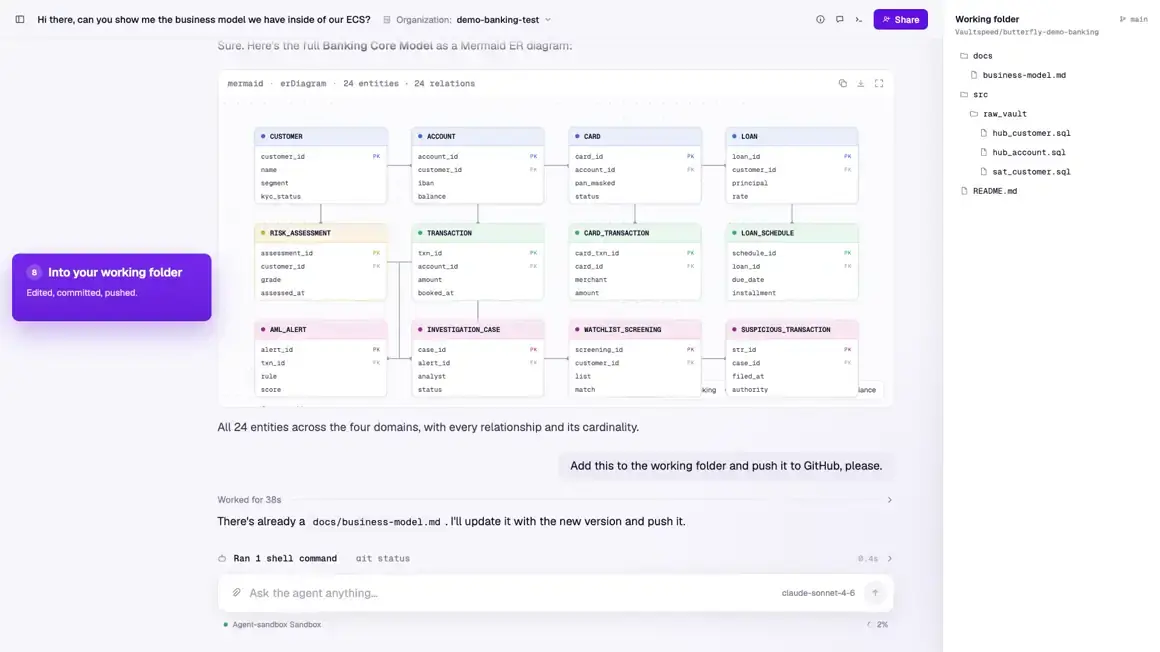Select the CUSTOMER entity card
Screen dimensions: 1160x652
click(320, 165)
